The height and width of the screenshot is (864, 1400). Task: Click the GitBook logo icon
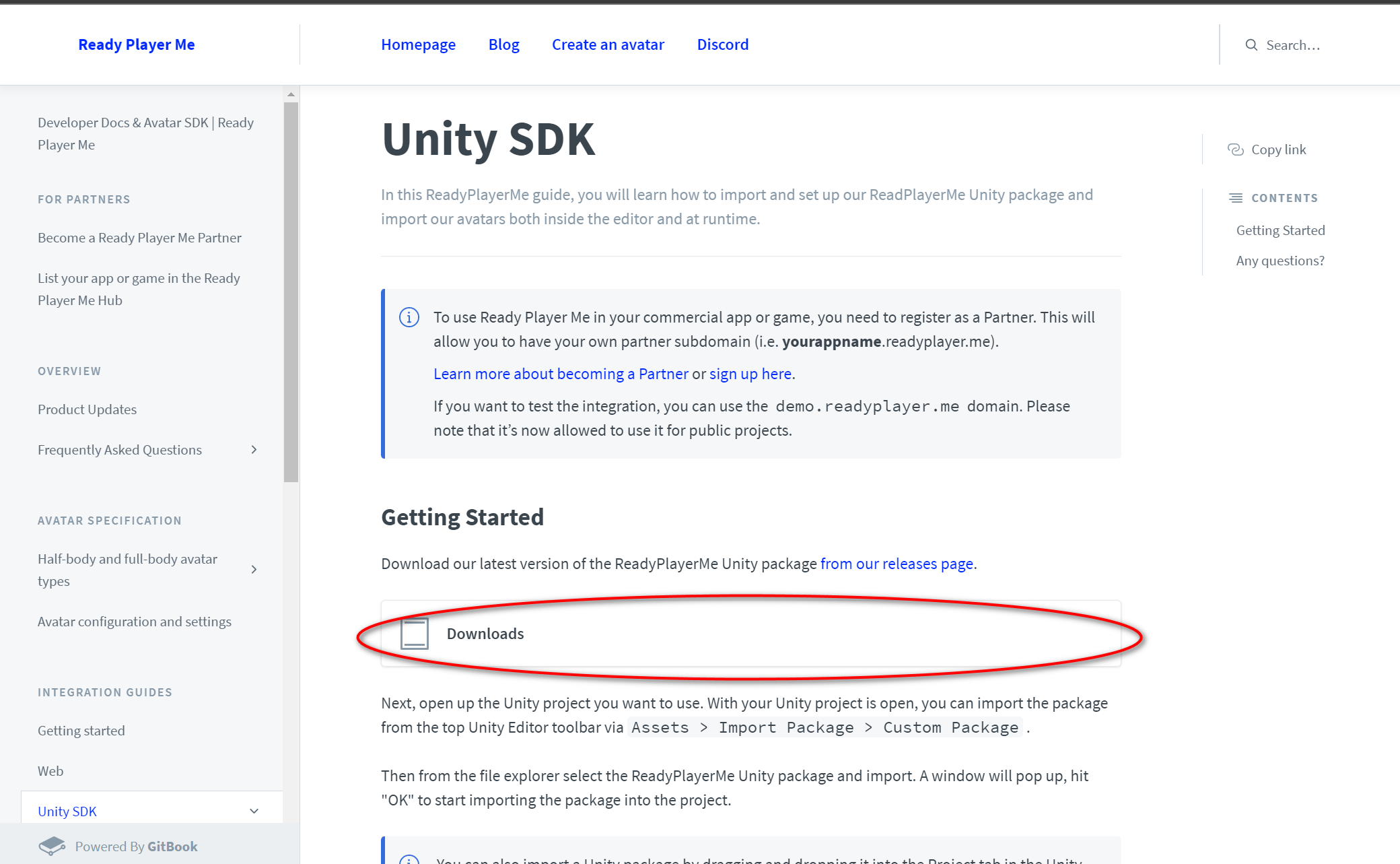pos(52,846)
